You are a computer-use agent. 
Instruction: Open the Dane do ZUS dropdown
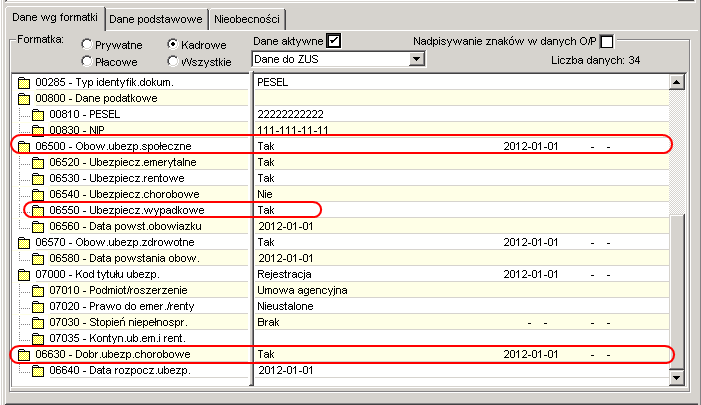(416, 59)
